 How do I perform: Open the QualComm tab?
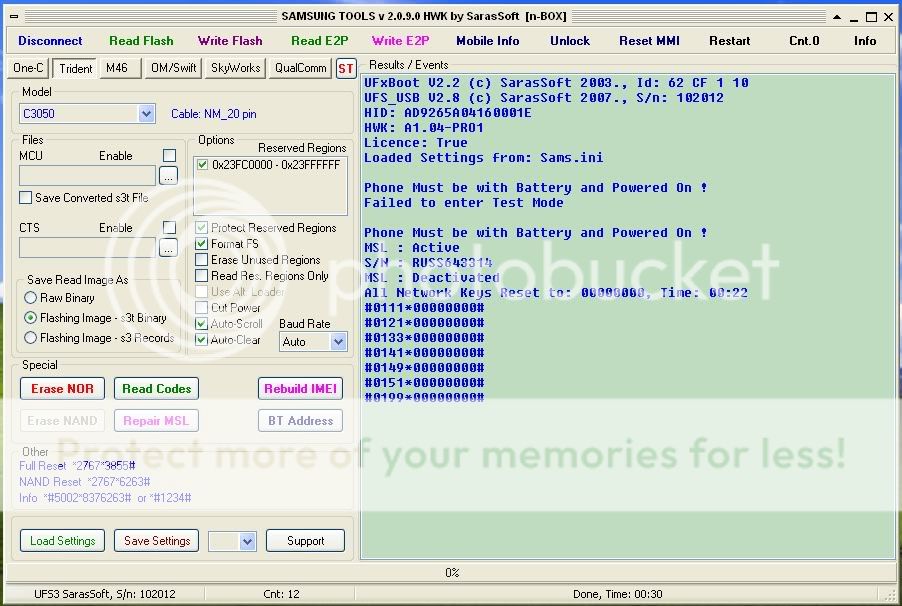click(x=300, y=68)
